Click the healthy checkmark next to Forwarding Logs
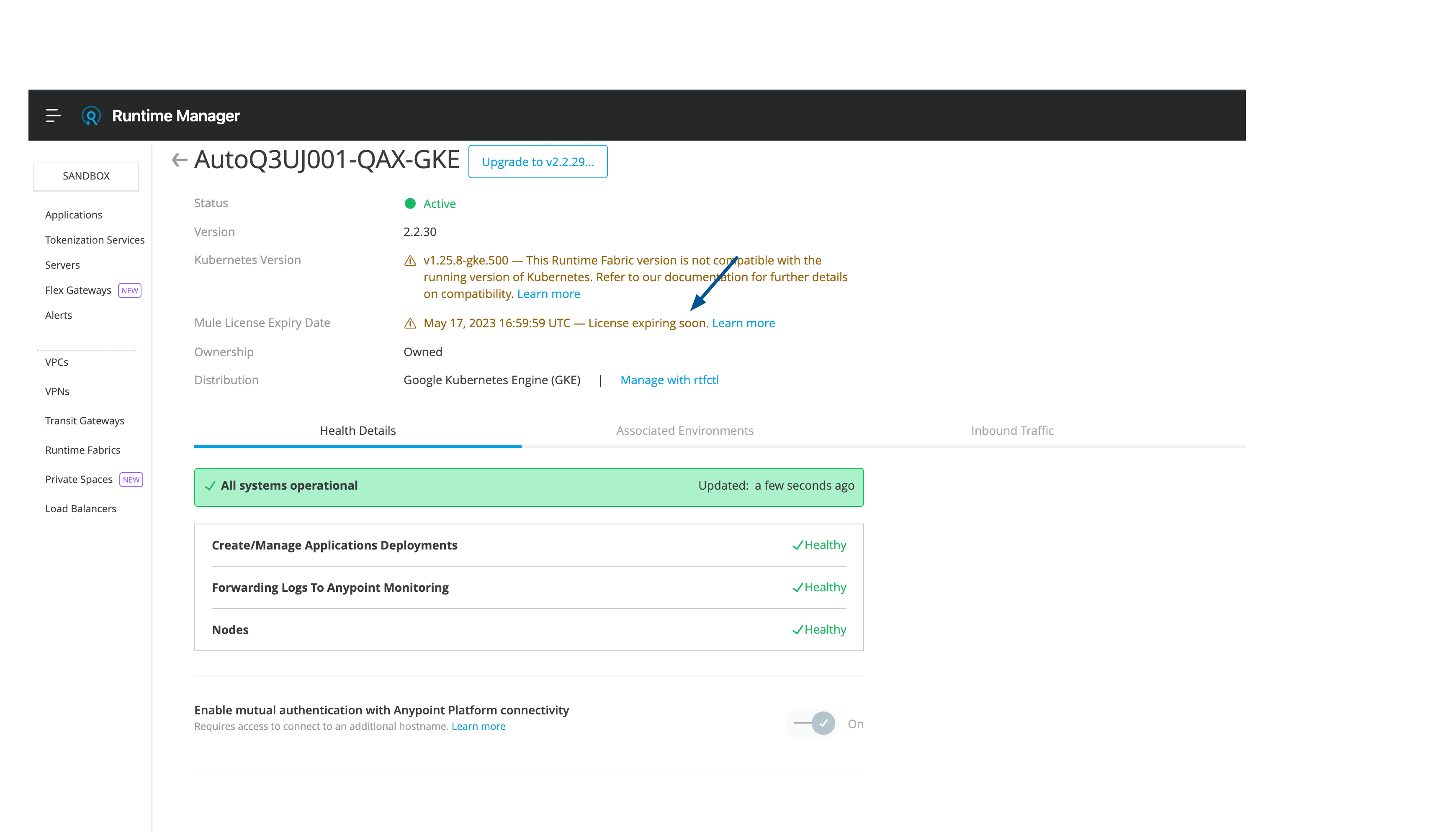Screen dimensions: 1456x832 [797, 587]
